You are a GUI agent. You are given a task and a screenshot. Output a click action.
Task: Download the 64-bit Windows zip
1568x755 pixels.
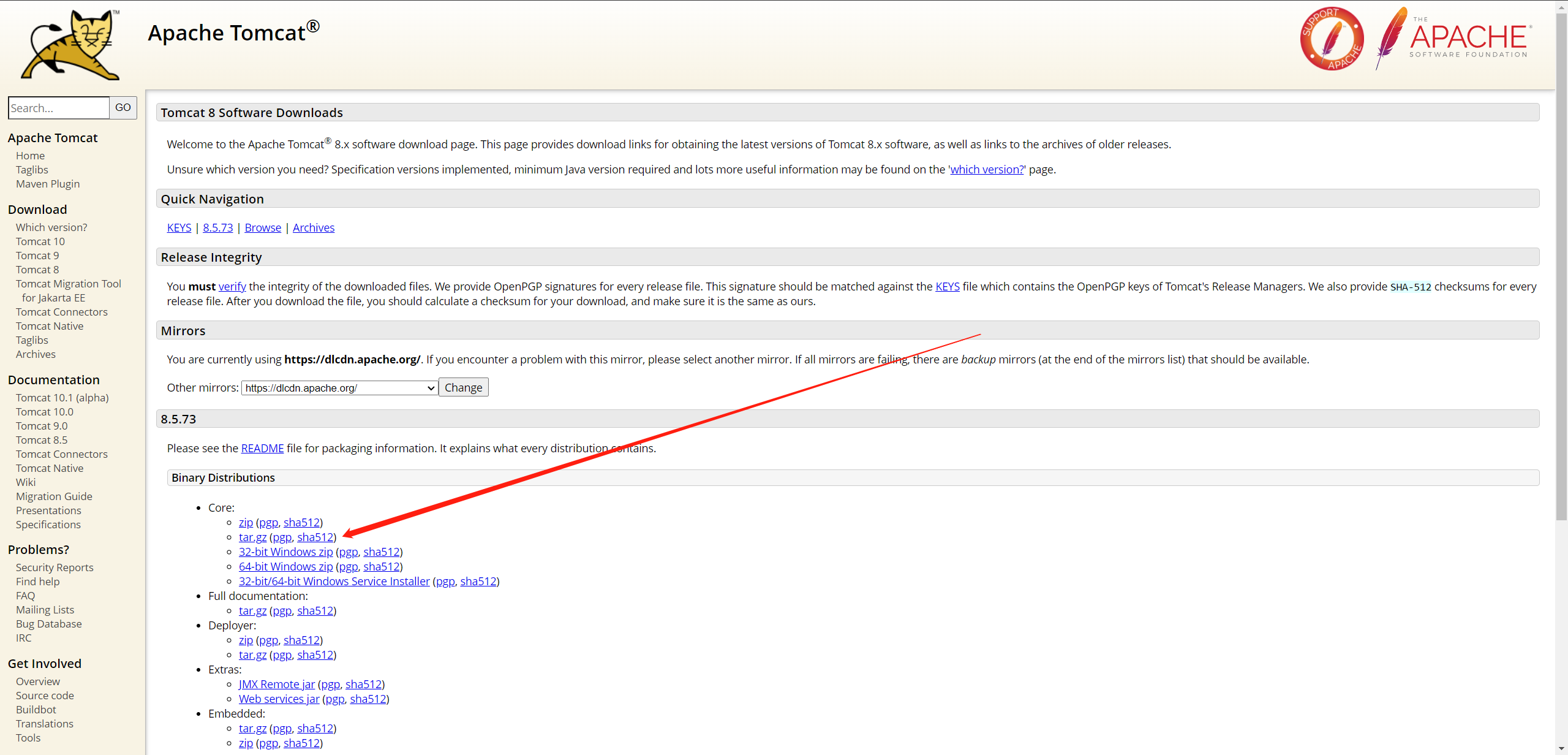pos(285,567)
